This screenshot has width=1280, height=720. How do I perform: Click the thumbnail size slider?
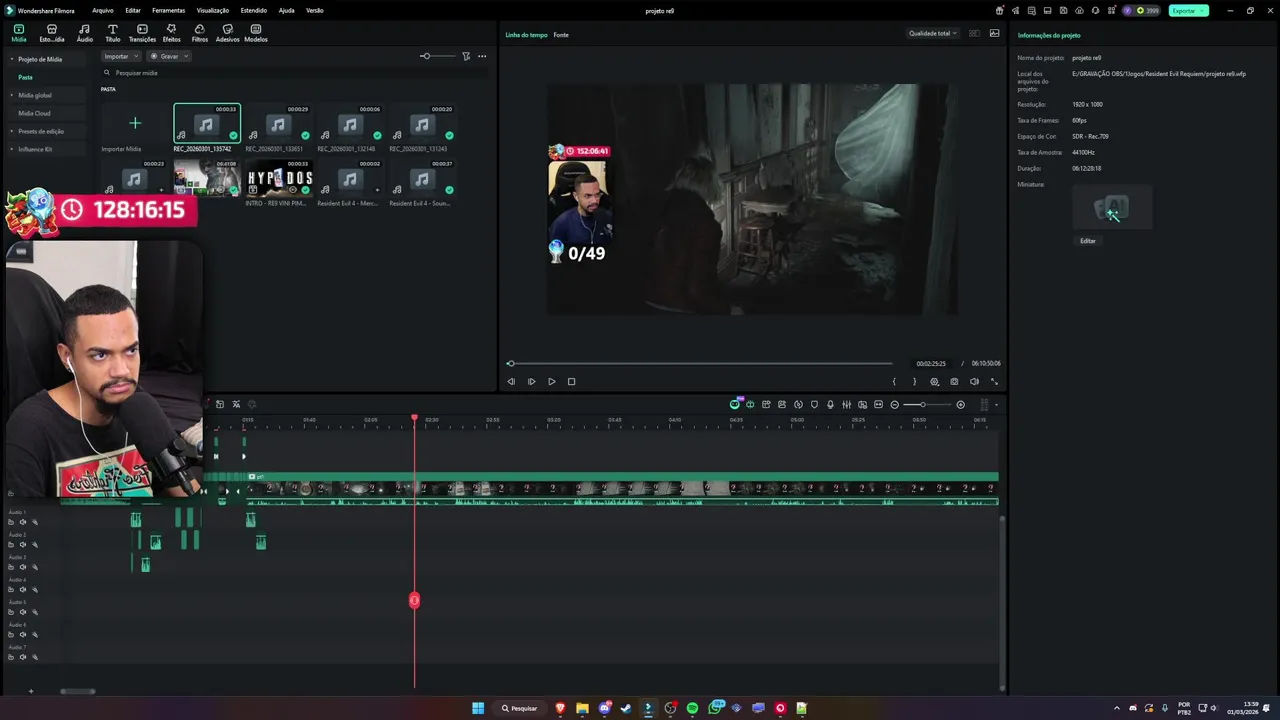point(438,56)
